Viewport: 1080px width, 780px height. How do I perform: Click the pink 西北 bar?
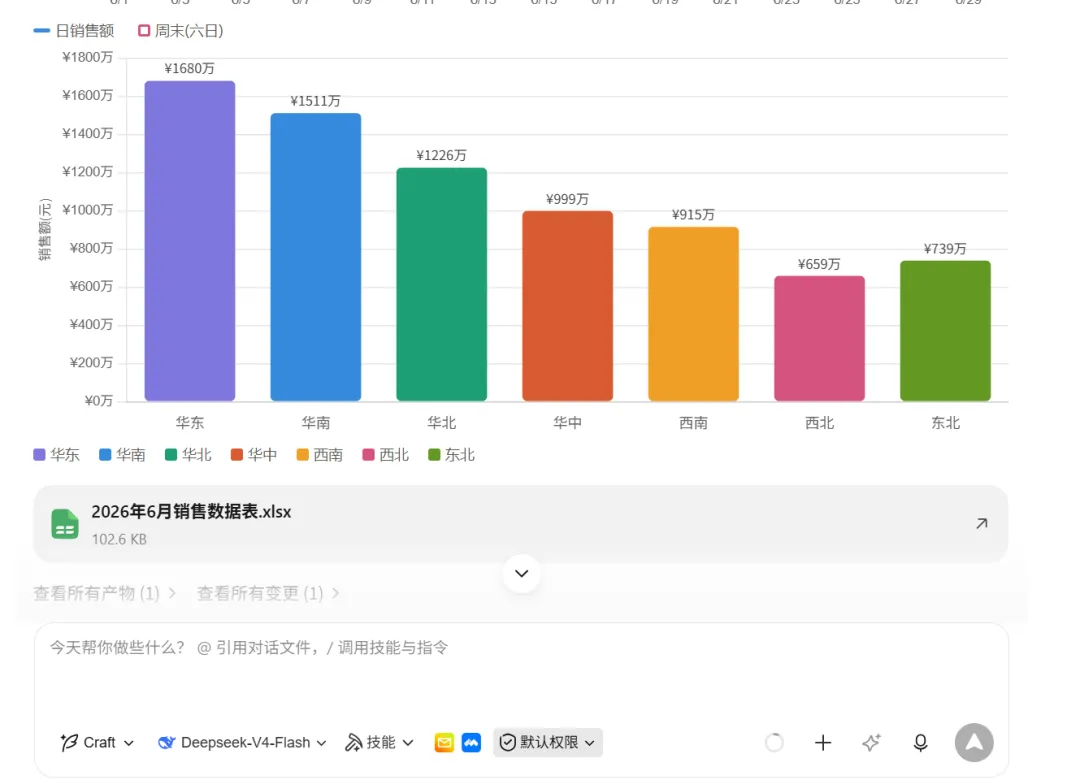[x=820, y=338]
